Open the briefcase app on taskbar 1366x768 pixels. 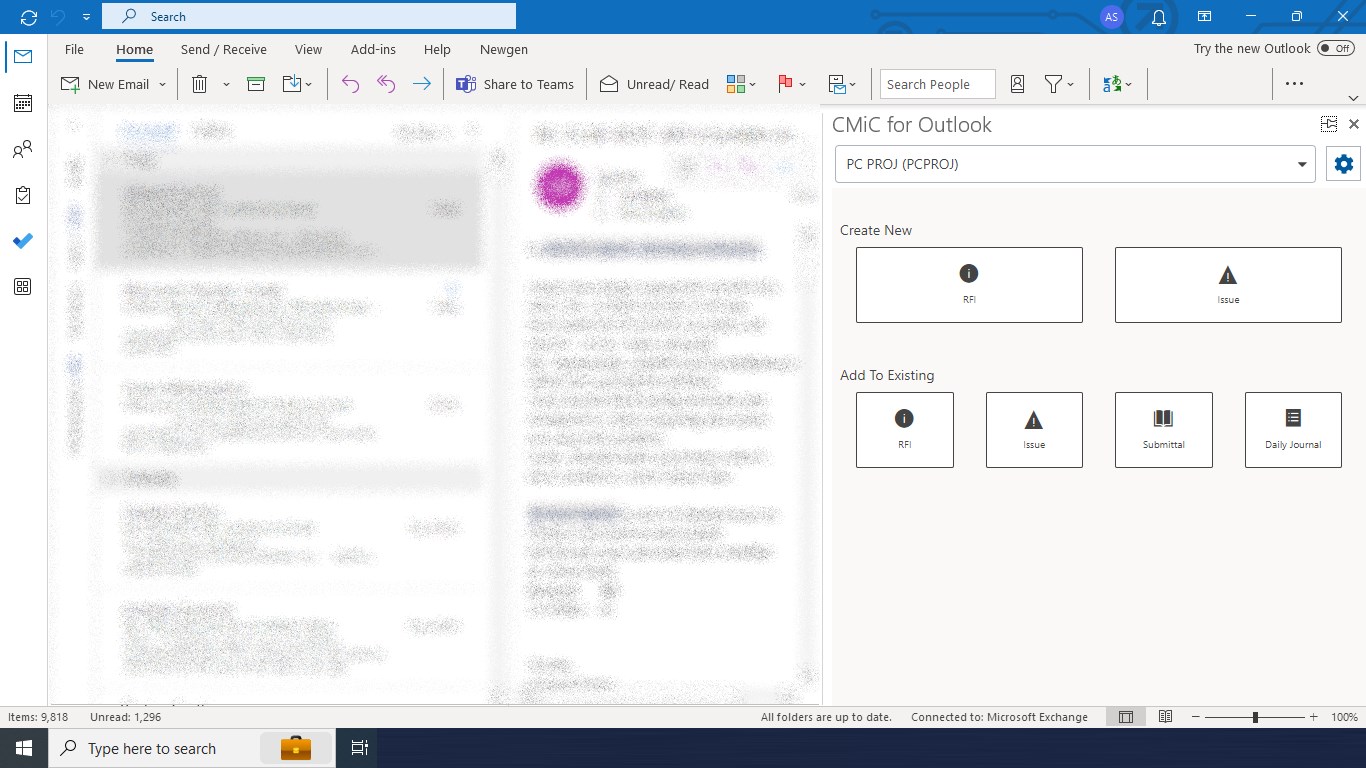coord(296,748)
